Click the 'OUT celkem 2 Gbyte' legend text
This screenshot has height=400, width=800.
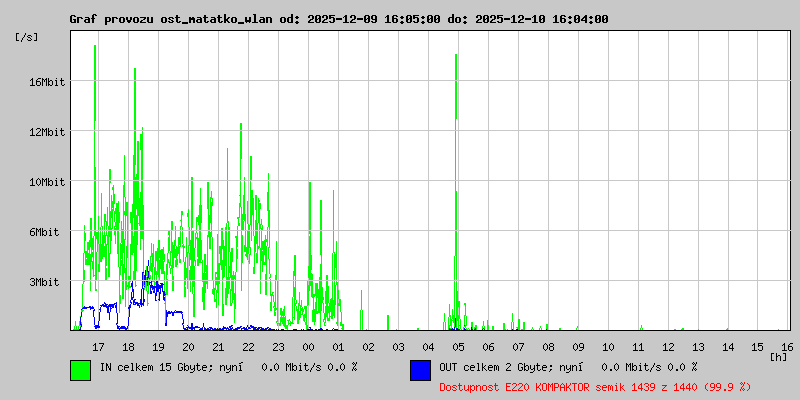495,367
